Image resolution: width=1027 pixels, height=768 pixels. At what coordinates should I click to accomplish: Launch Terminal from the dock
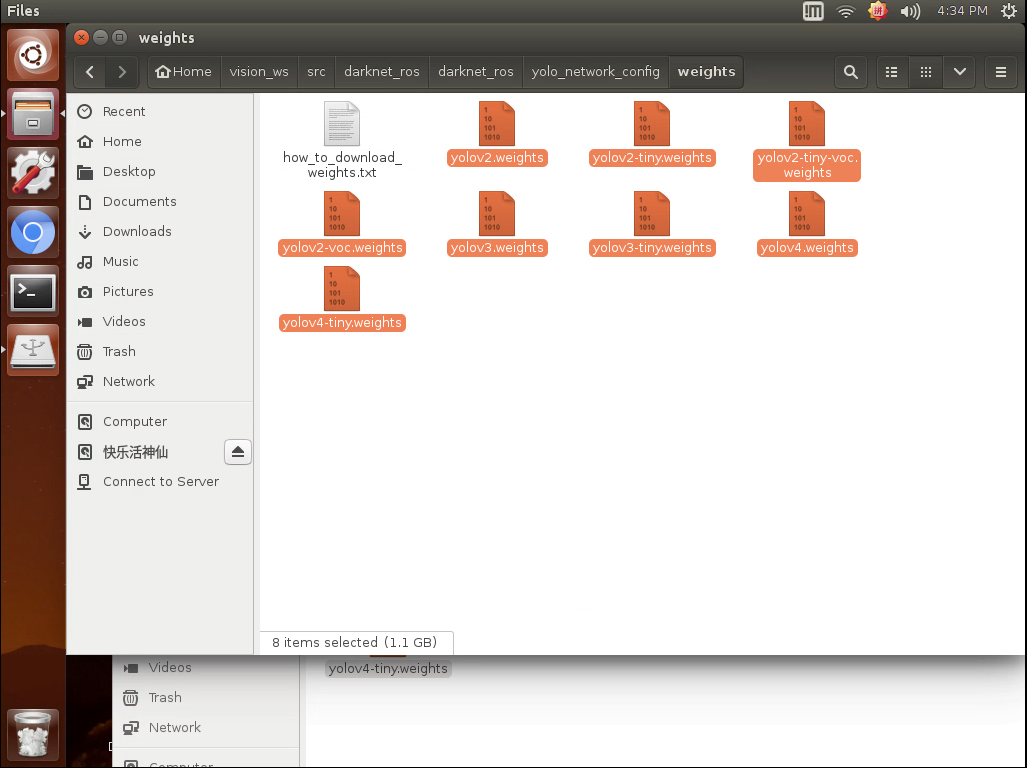[33, 292]
